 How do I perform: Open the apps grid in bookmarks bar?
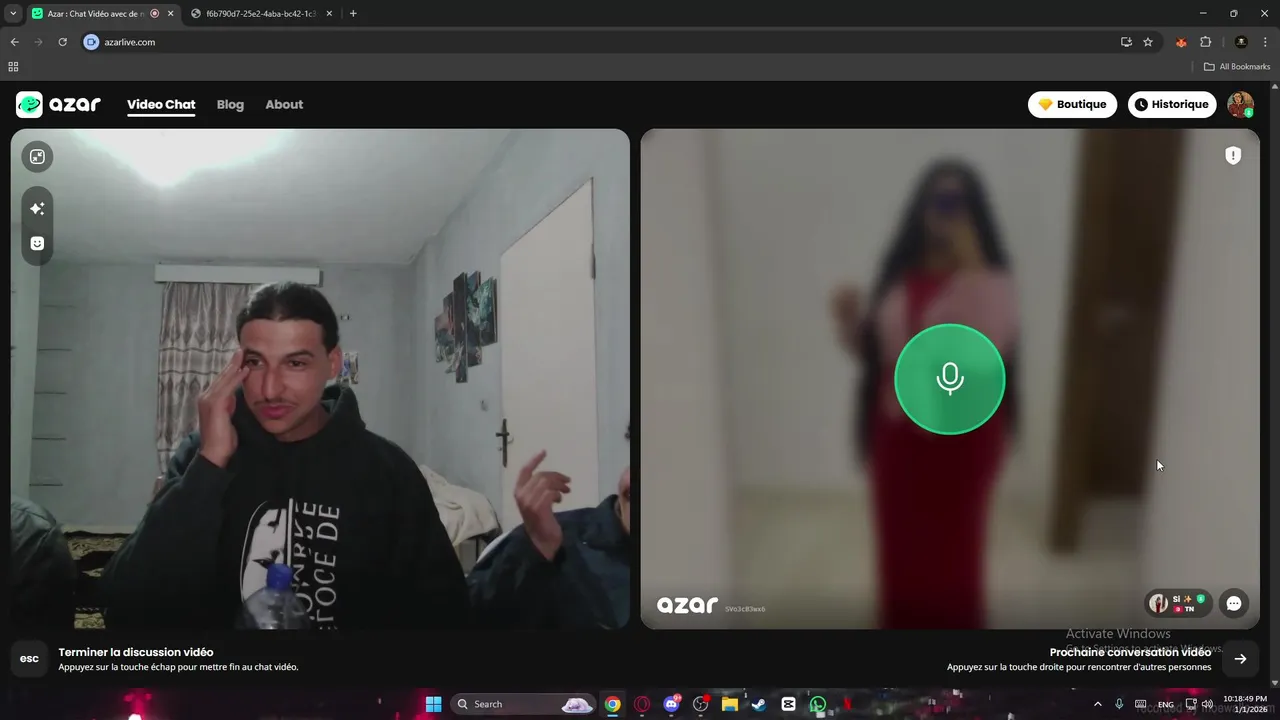(13, 67)
